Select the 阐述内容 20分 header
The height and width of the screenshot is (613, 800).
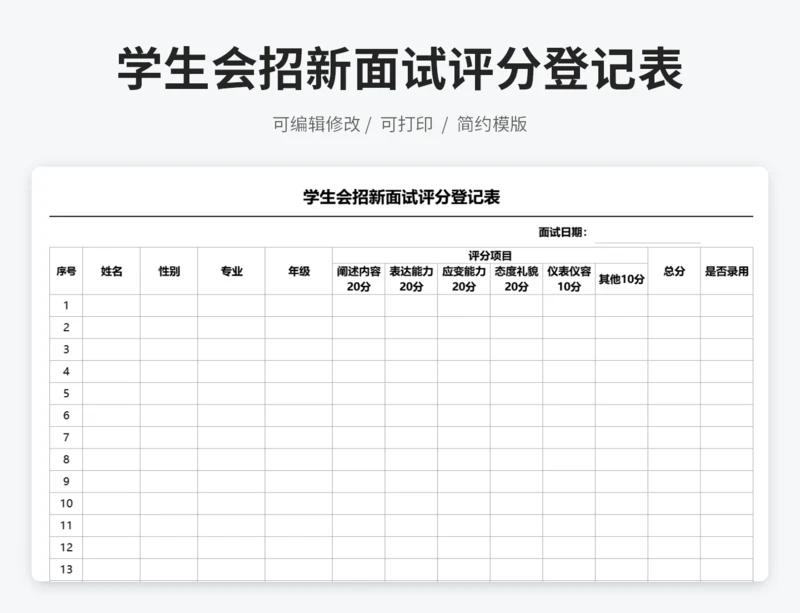(359, 279)
